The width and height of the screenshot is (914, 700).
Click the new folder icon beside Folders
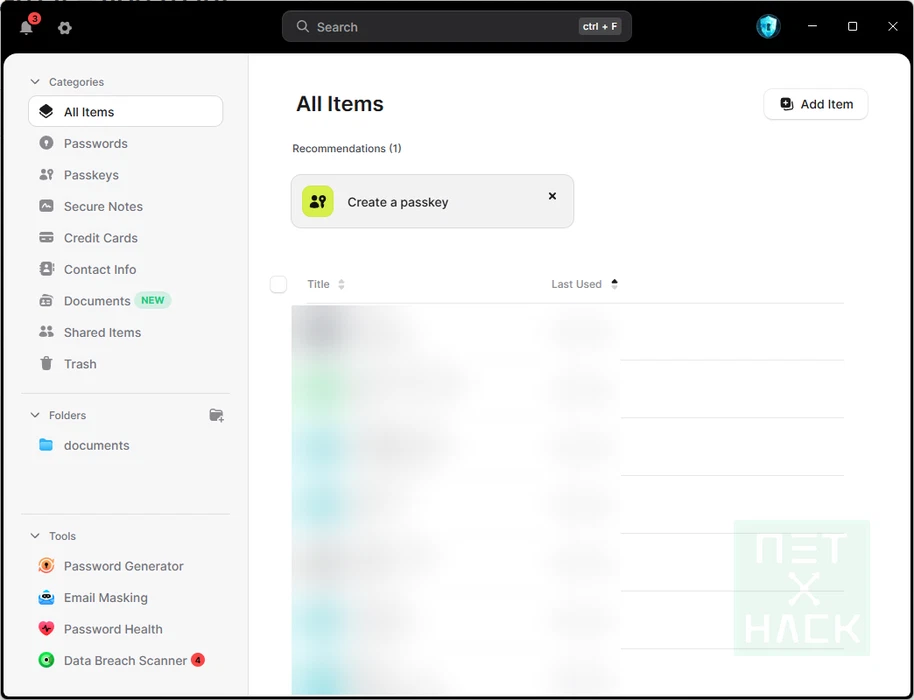point(216,415)
